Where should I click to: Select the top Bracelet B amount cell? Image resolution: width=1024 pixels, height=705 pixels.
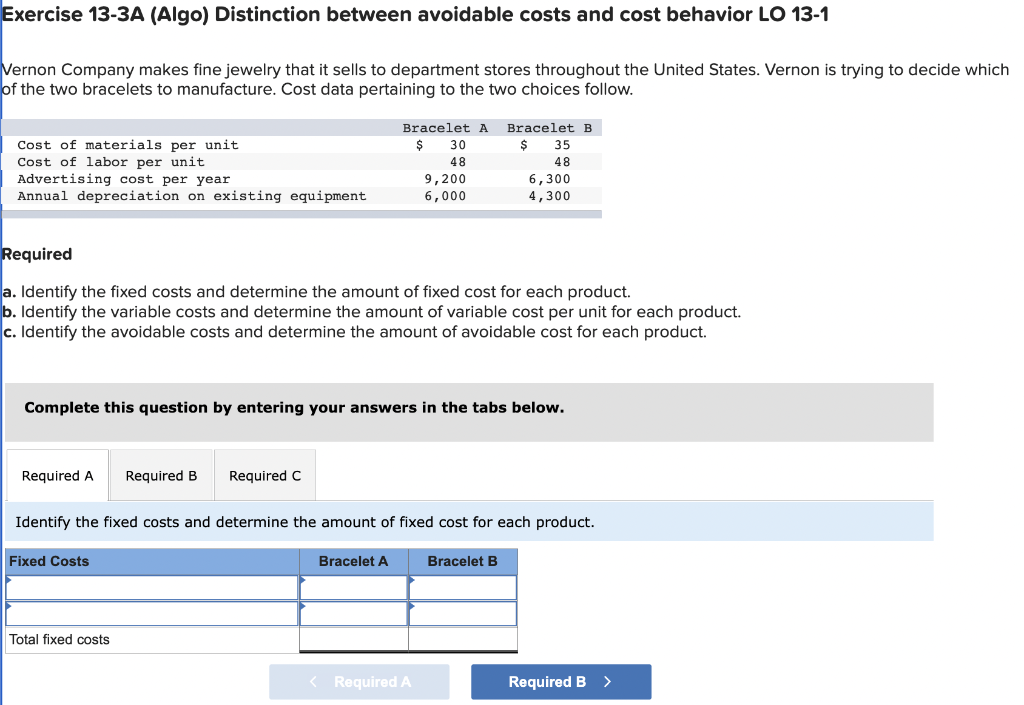click(x=463, y=587)
